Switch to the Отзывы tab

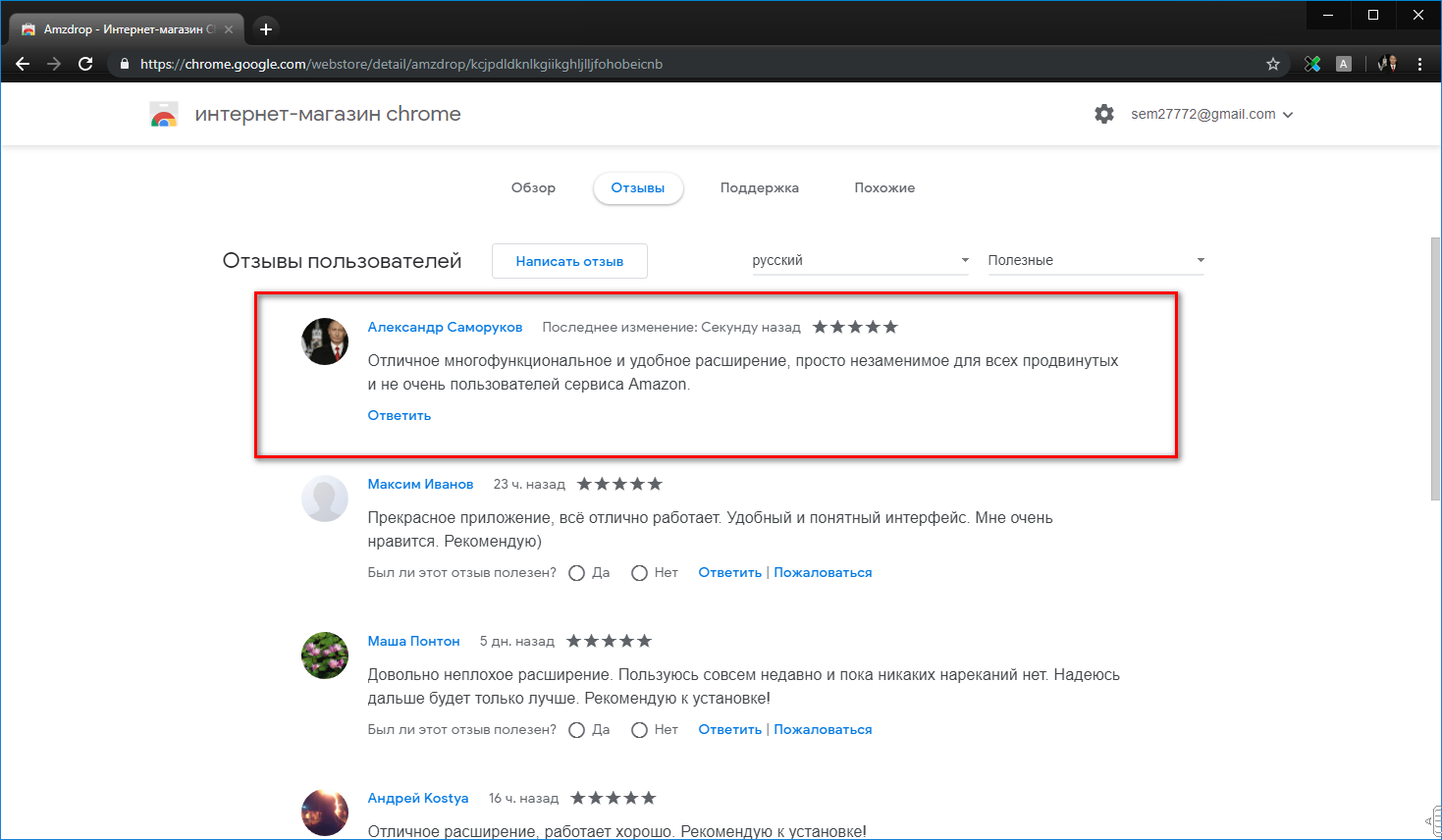point(638,187)
